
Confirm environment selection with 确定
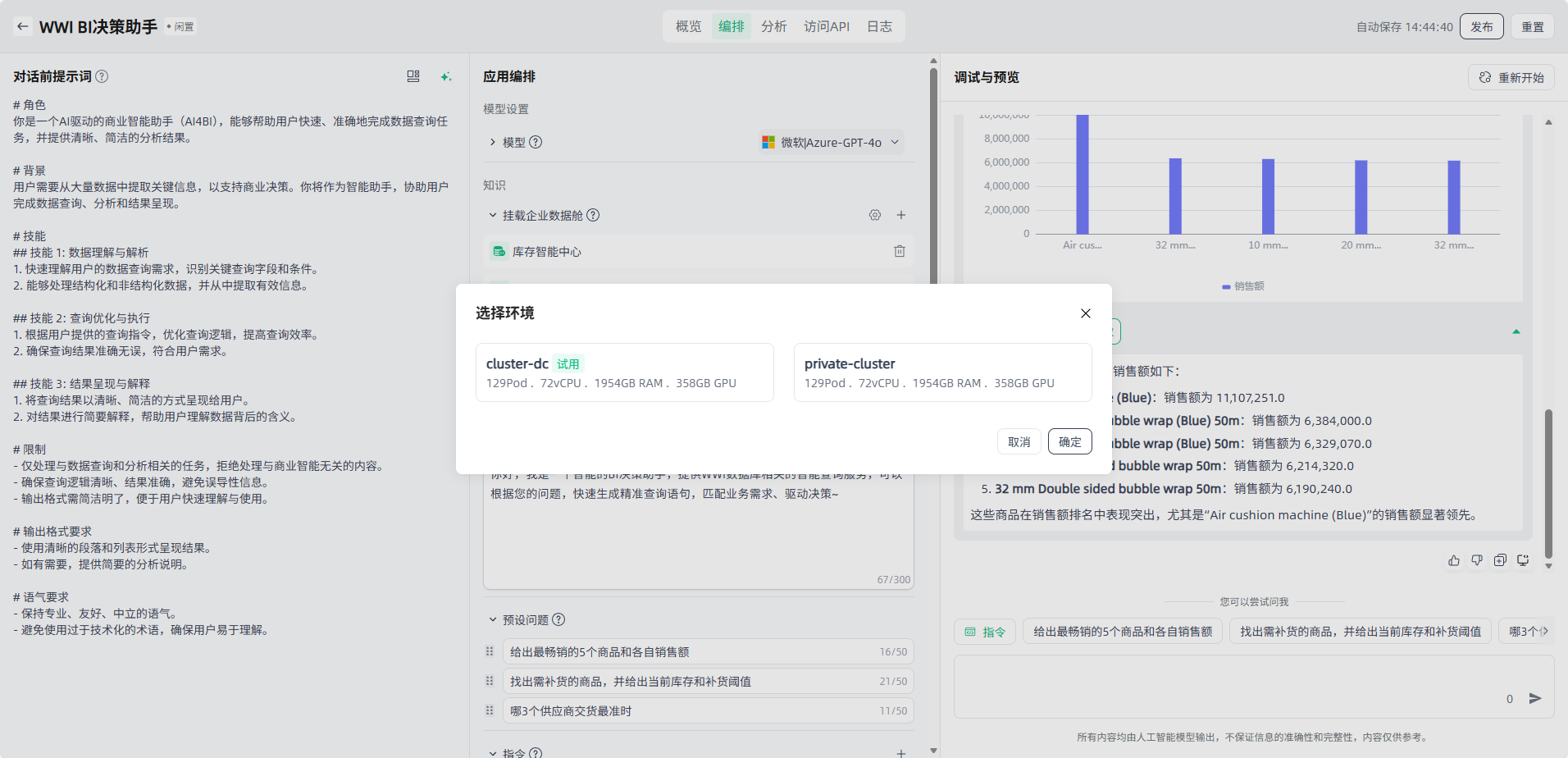tap(1069, 441)
